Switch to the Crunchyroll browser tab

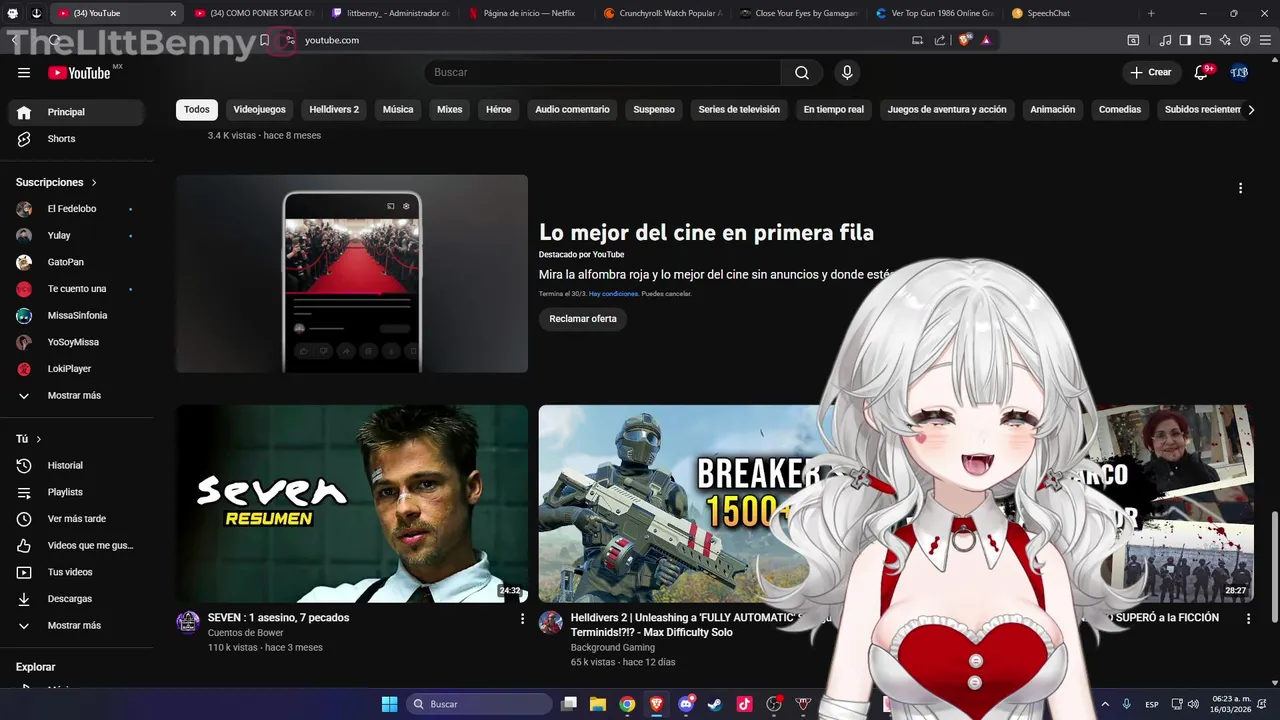(664, 13)
